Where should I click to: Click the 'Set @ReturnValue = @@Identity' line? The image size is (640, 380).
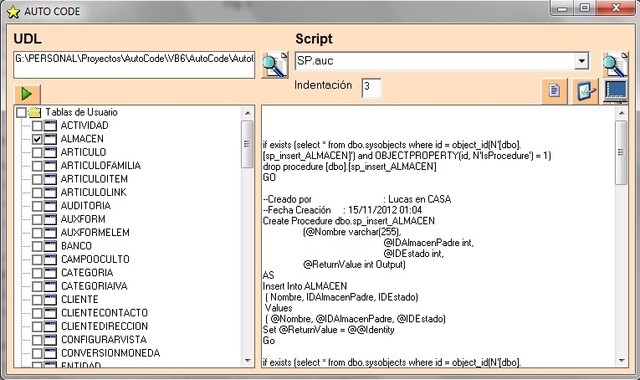[x=329, y=330]
